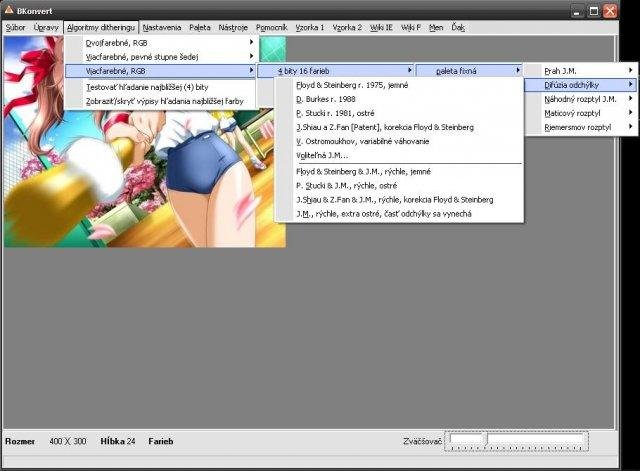The image size is (640, 471).
Task: Choose J.Shiau a Z.Fan [Patent] algorithm
Action: coord(399,127)
